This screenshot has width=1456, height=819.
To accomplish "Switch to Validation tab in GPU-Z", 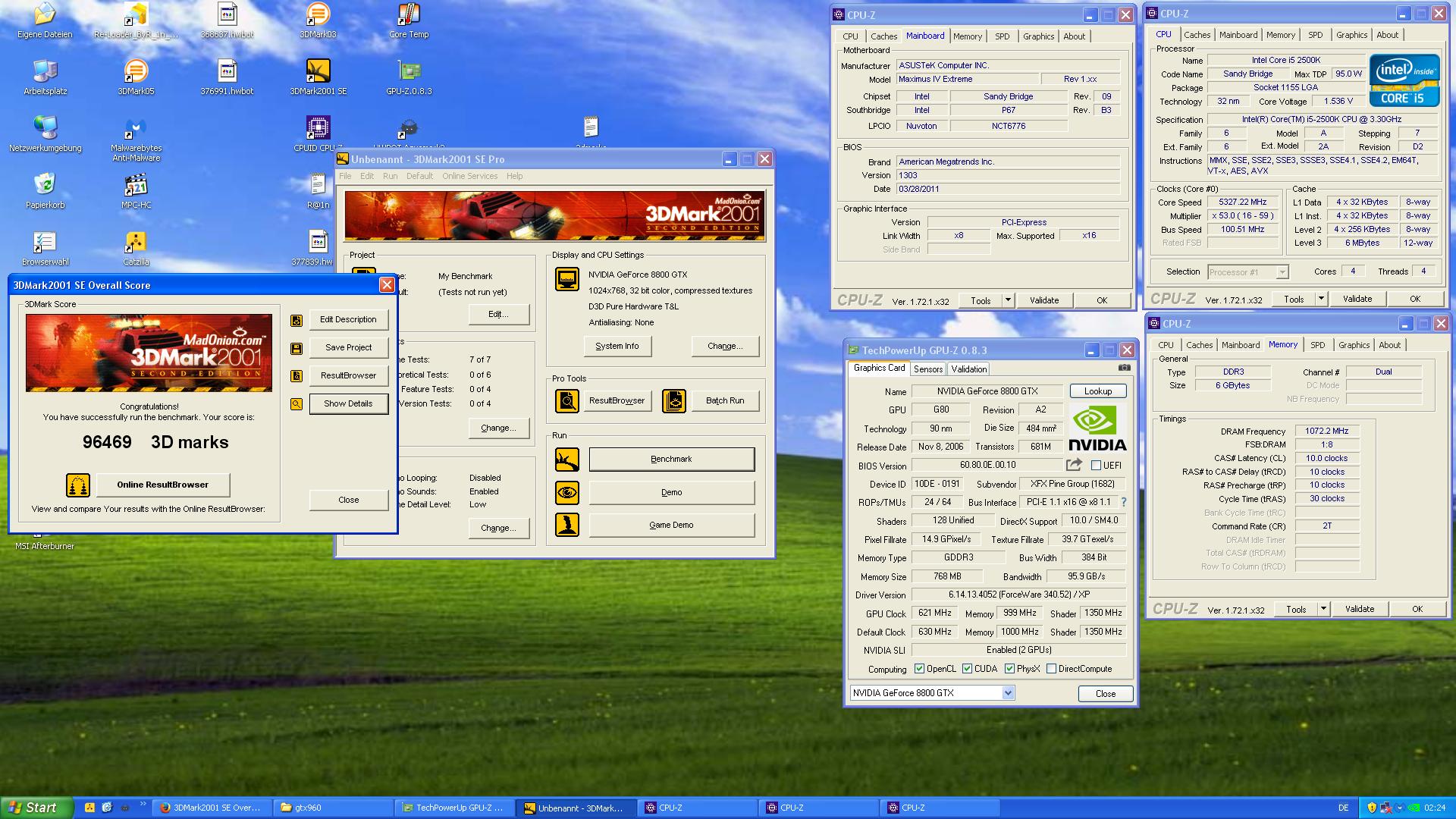I will click(x=969, y=369).
